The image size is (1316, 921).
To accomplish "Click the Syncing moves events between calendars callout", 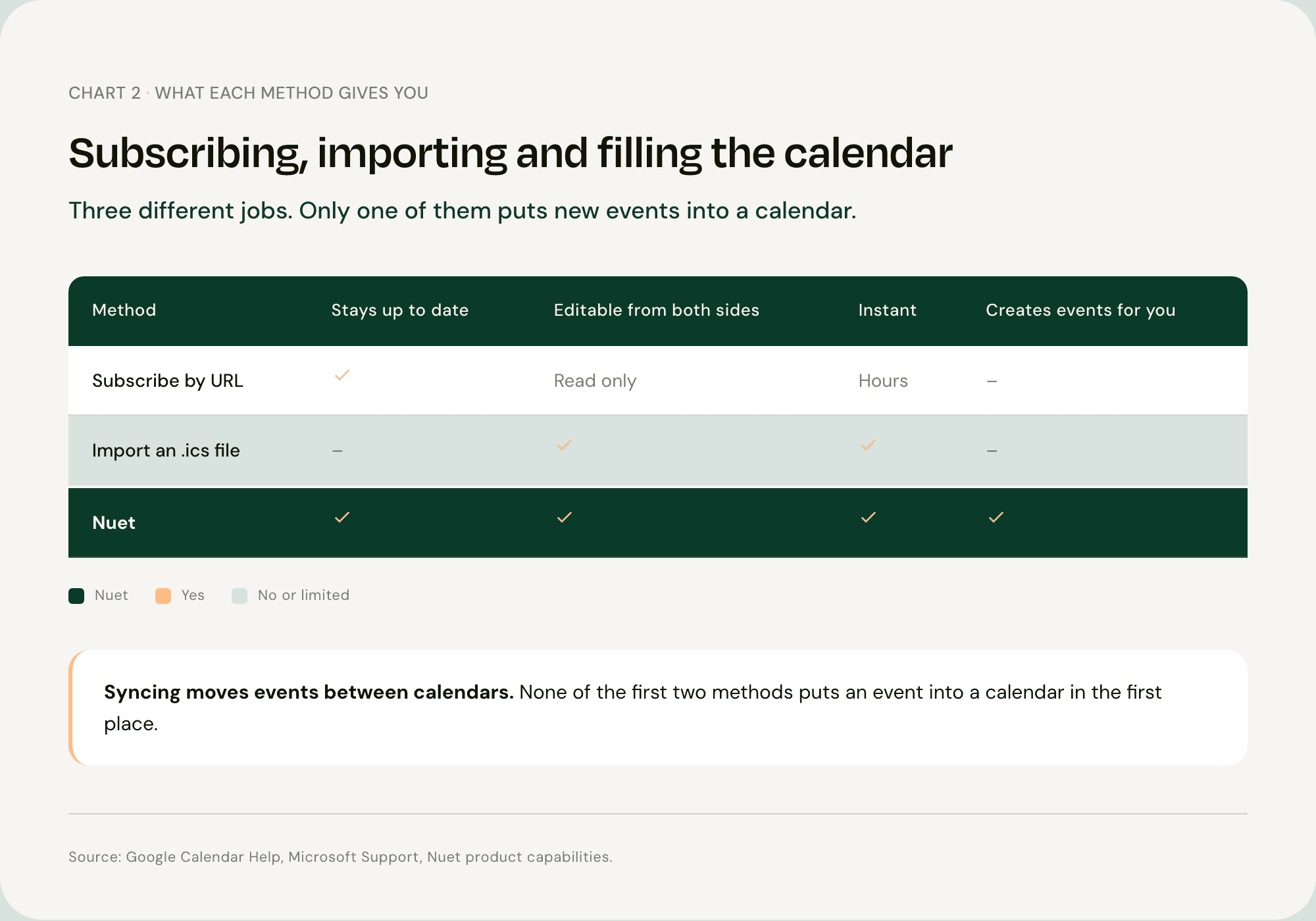I will click(658, 708).
